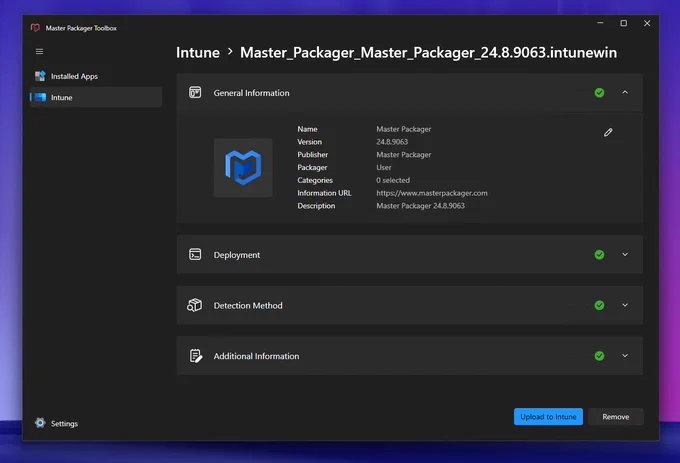680x463 pixels.
Task: Edit general information with pencil icon
Action: pos(608,132)
